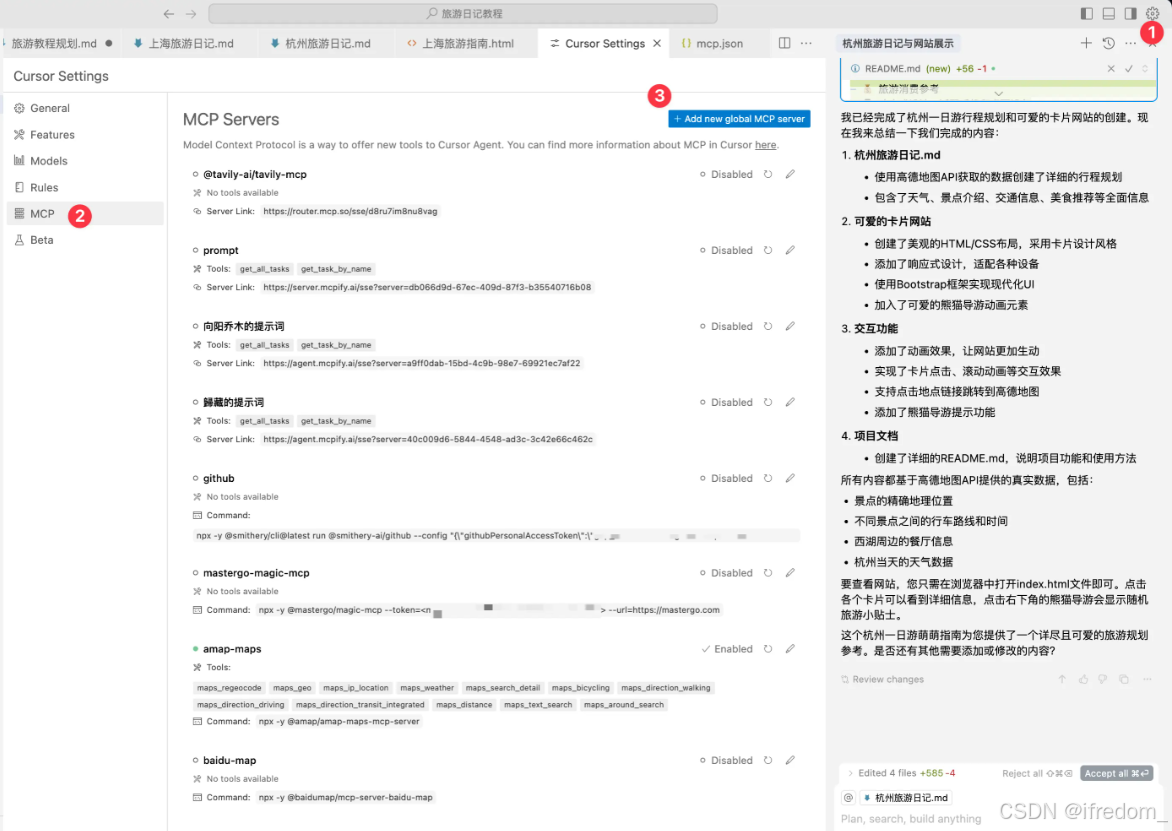Copy the chat response with copy icon
Image resolution: width=1172 pixels, height=831 pixels.
(x=1123, y=679)
